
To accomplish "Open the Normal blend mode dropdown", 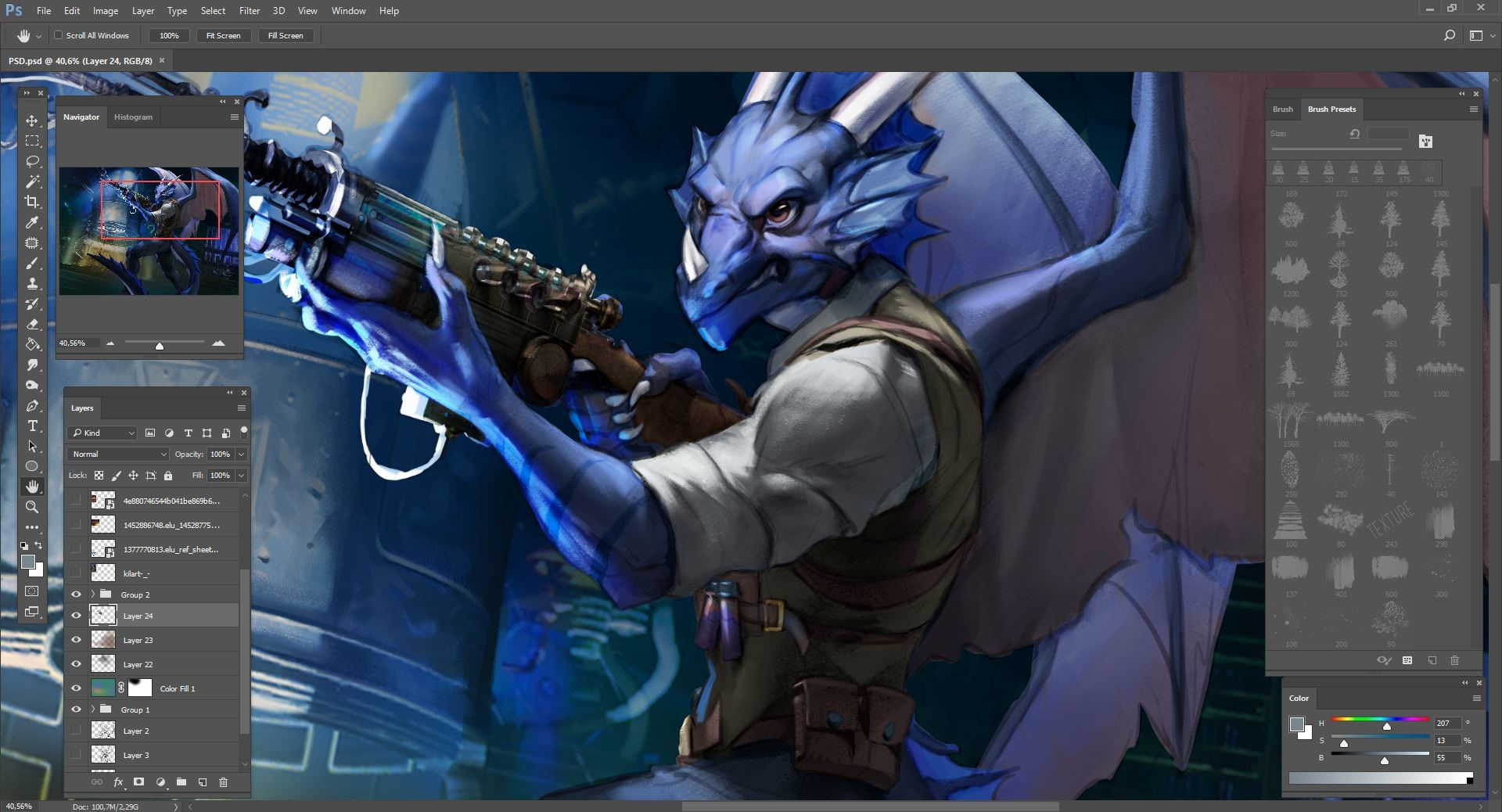I will pyautogui.click(x=118, y=454).
